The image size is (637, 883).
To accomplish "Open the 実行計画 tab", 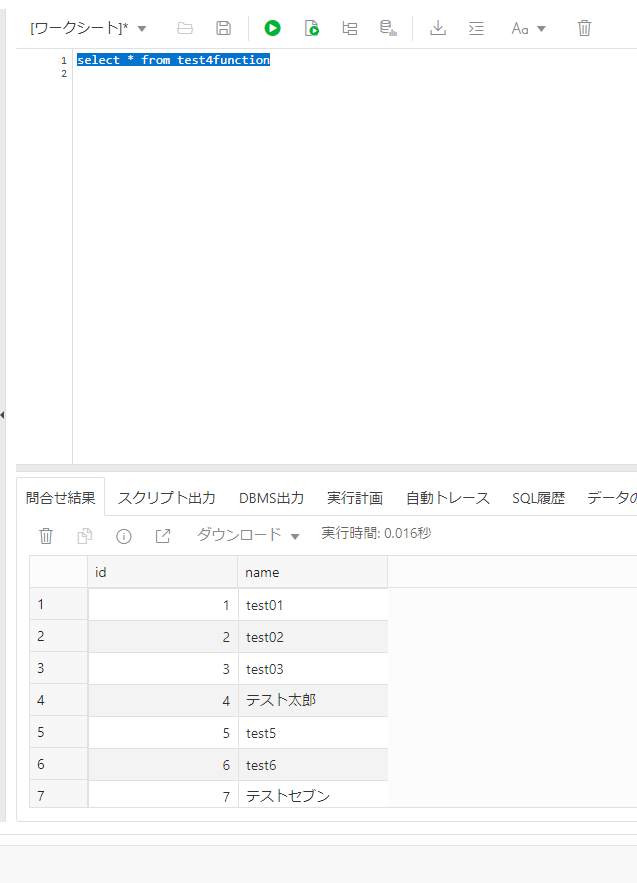I will [355, 498].
